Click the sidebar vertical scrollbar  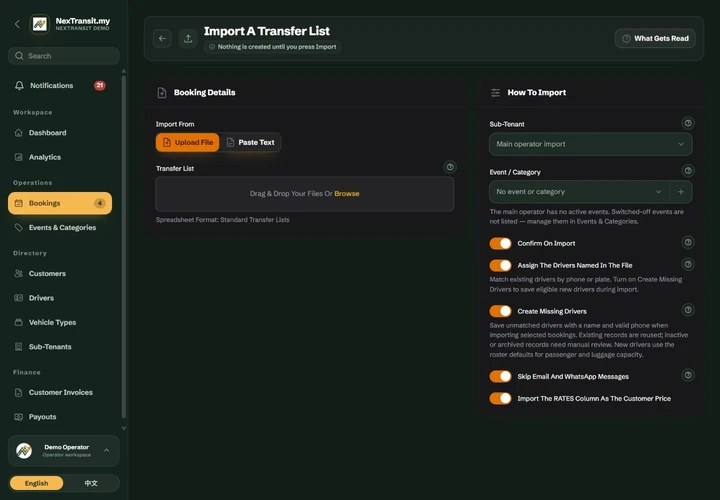[124, 247]
